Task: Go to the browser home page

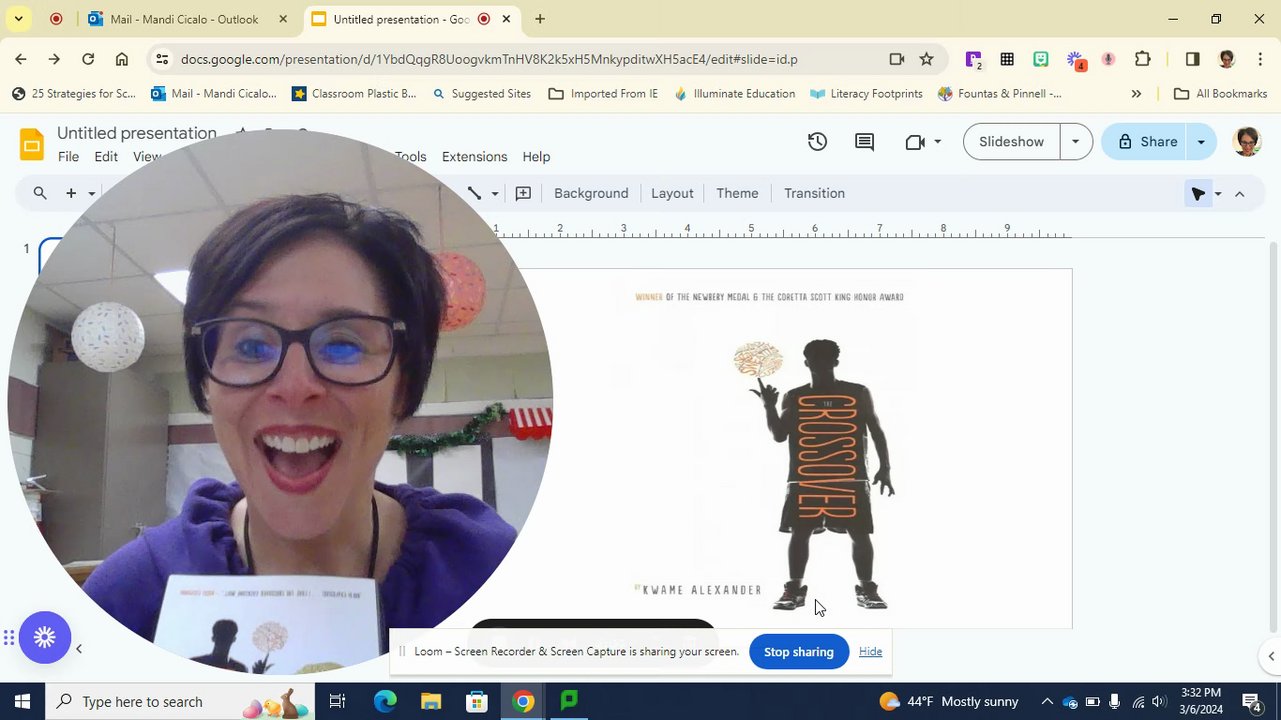Action: (122, 59)
